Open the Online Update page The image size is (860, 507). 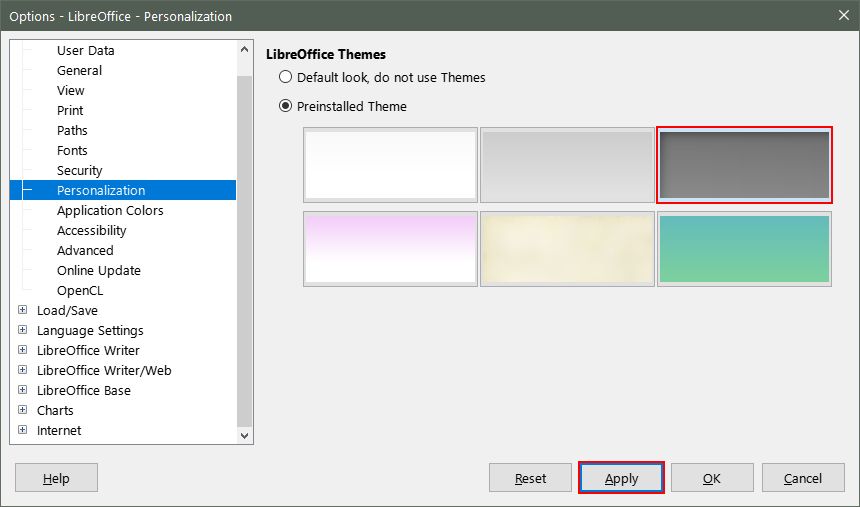point(99,271)
